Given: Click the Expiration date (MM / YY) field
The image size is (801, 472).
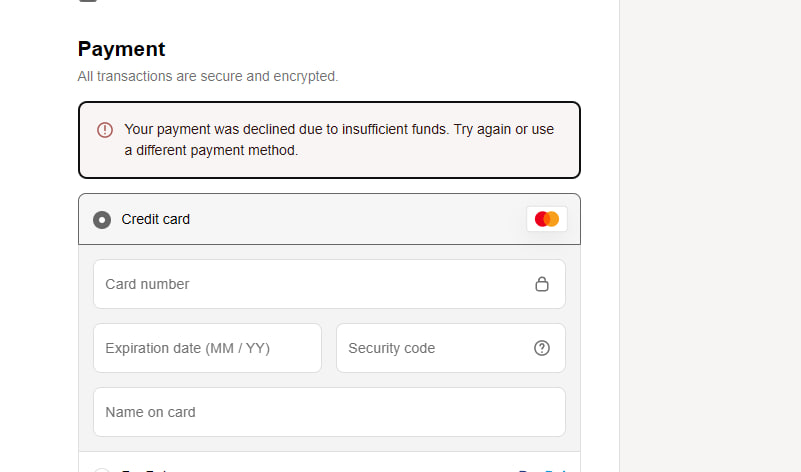Looking at the screenshot, I should click(x=207, y=348).
